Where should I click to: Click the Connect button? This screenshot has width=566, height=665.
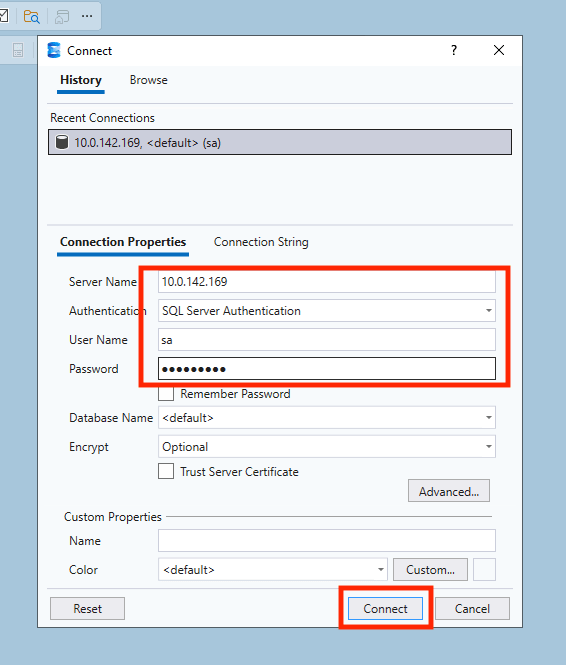tap(385, 609)
